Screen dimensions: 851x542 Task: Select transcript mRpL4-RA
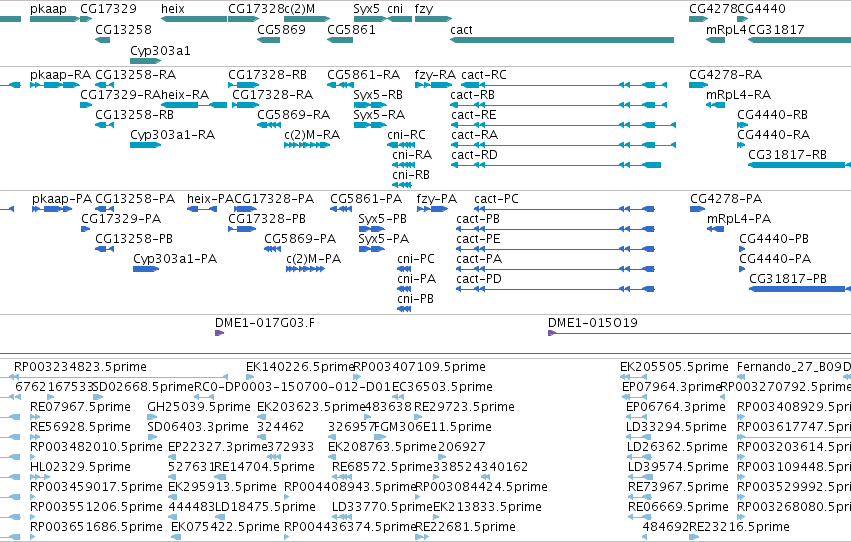(x=738, y=95)
